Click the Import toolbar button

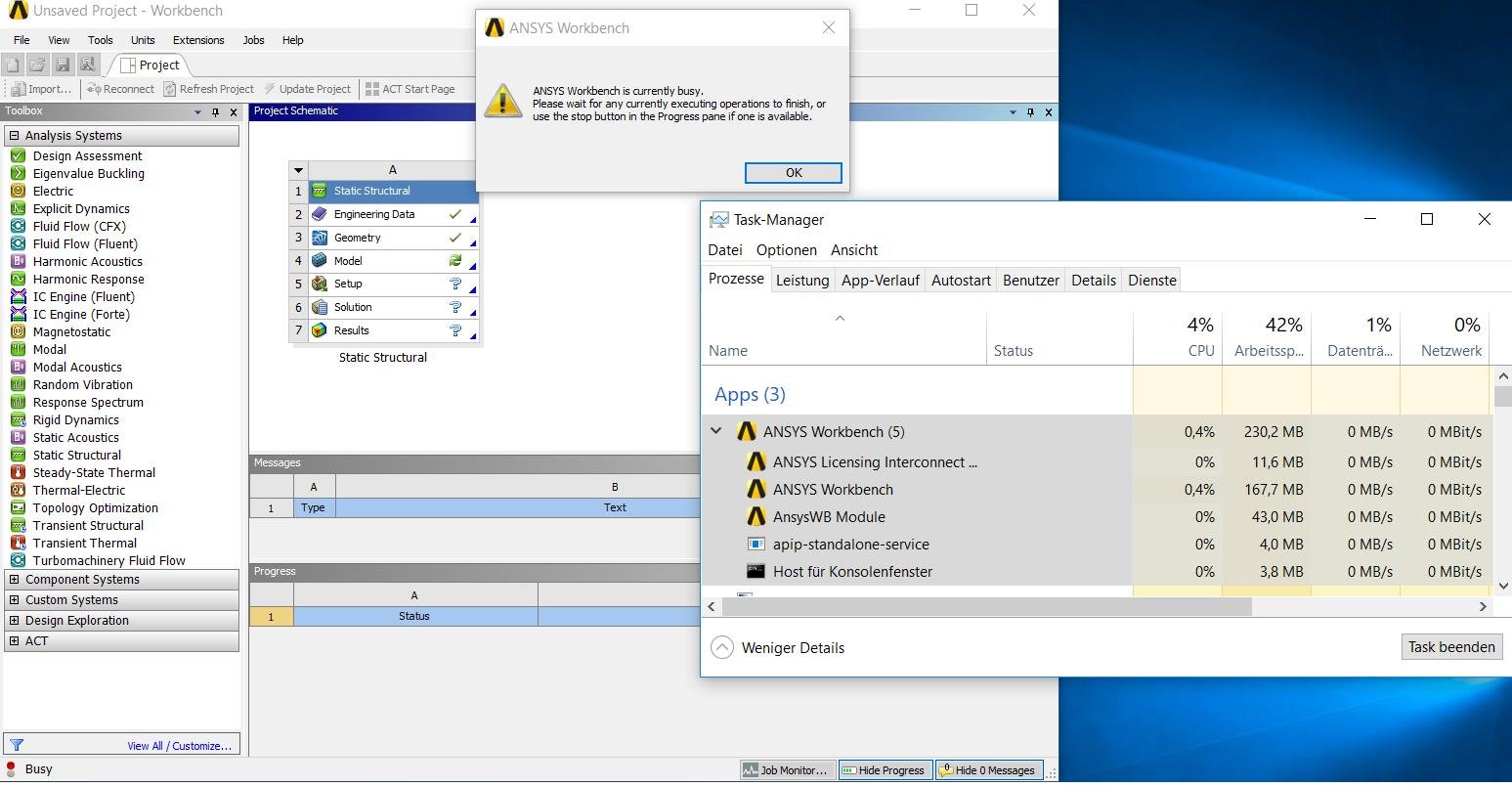[x=41, y=89]
